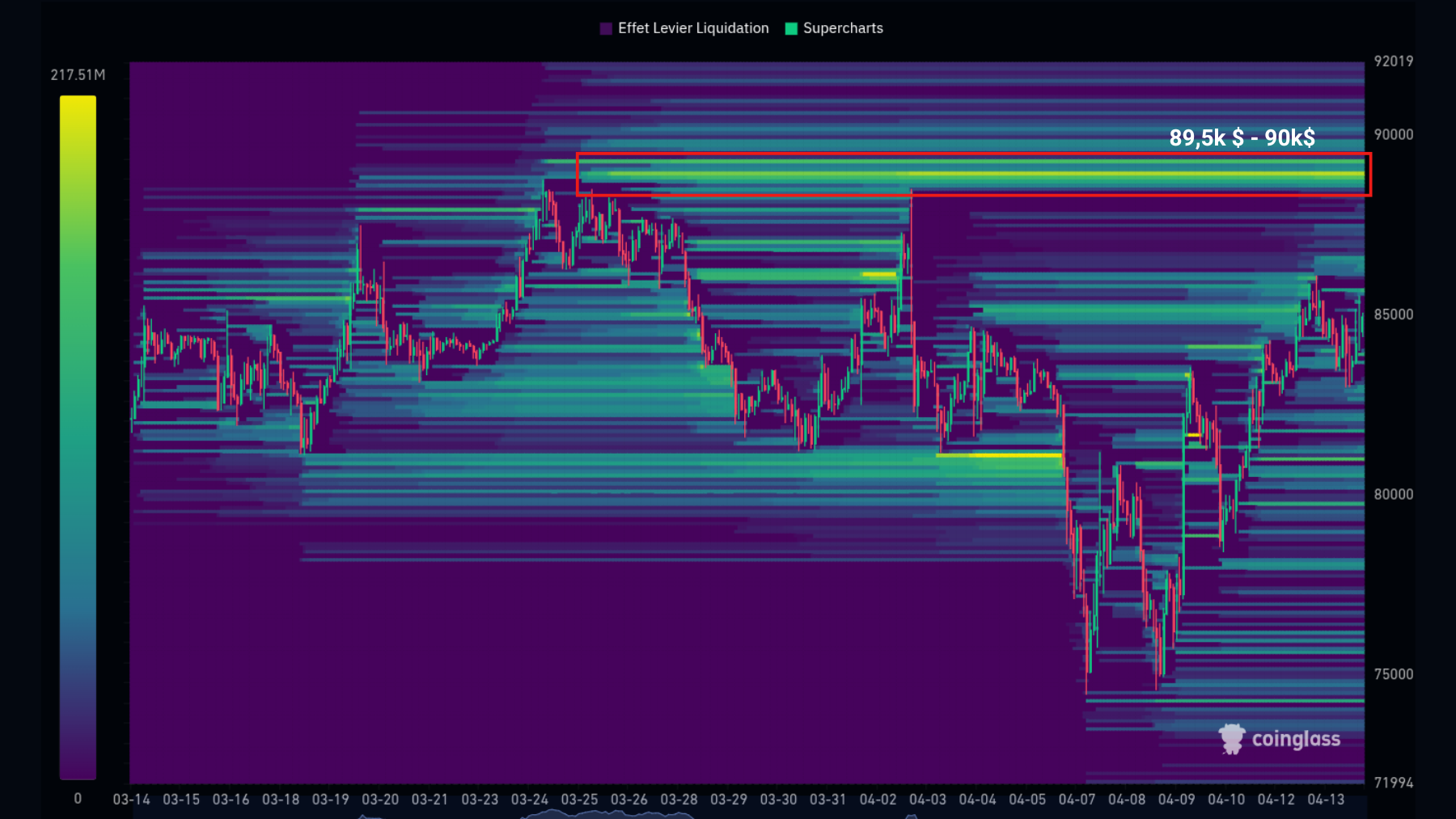Image resolution: width=1456 pixels, height=819 pixels.
Task: Click the 92019 top price label
Action: pos(1393,61)
